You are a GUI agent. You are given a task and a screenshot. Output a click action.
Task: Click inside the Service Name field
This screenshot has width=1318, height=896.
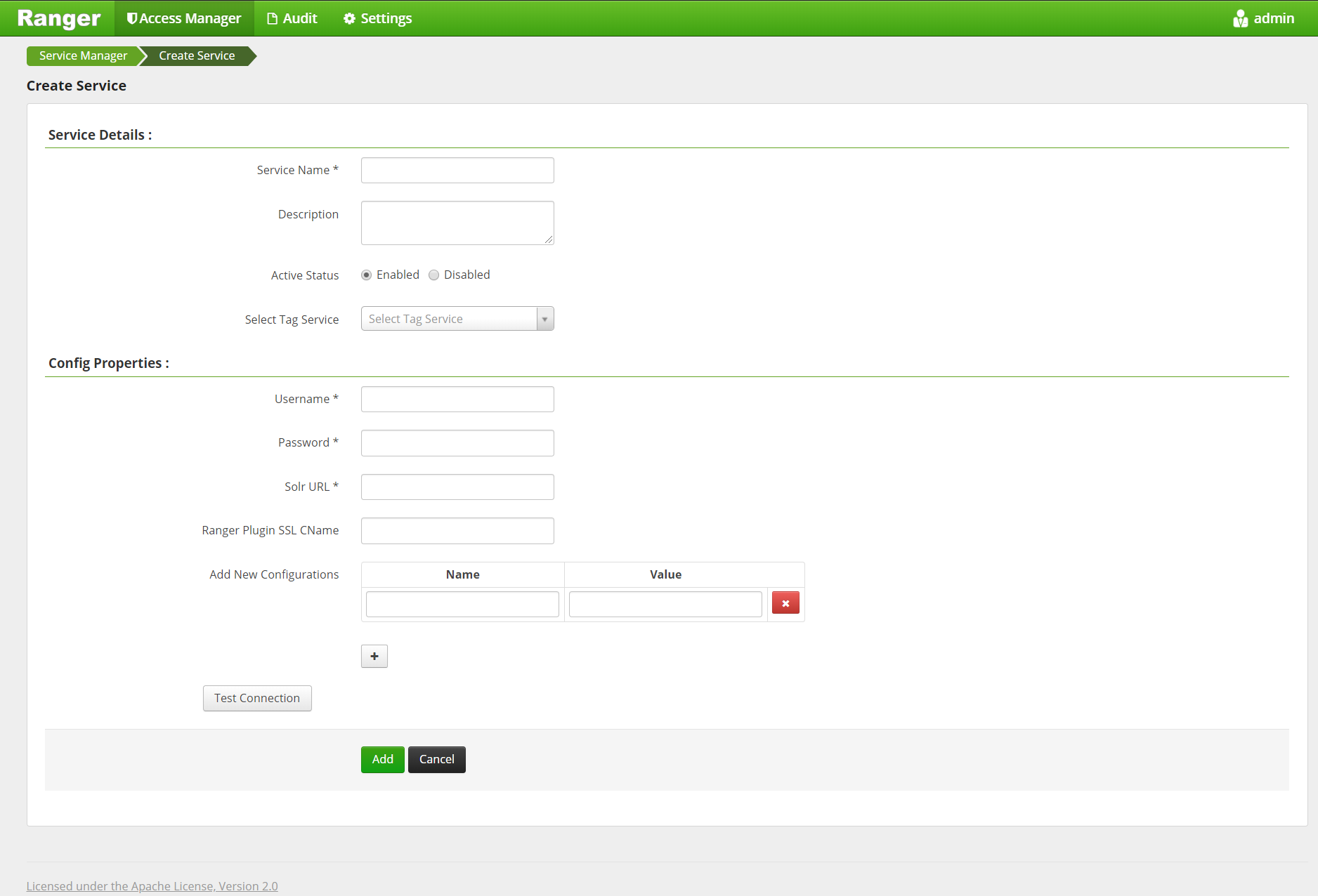pyautogui.click(x=457, y=170)
